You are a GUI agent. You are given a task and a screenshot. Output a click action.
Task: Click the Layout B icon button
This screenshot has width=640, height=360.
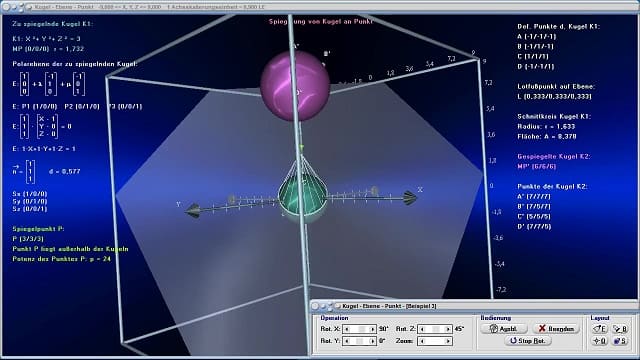click(620, 329)
